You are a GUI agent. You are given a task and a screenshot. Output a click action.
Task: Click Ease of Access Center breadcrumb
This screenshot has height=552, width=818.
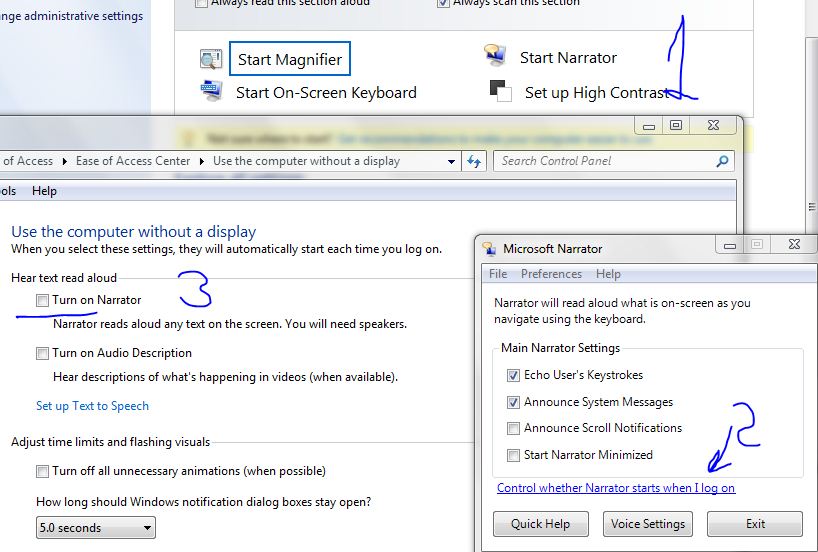[x=133, y=161]
